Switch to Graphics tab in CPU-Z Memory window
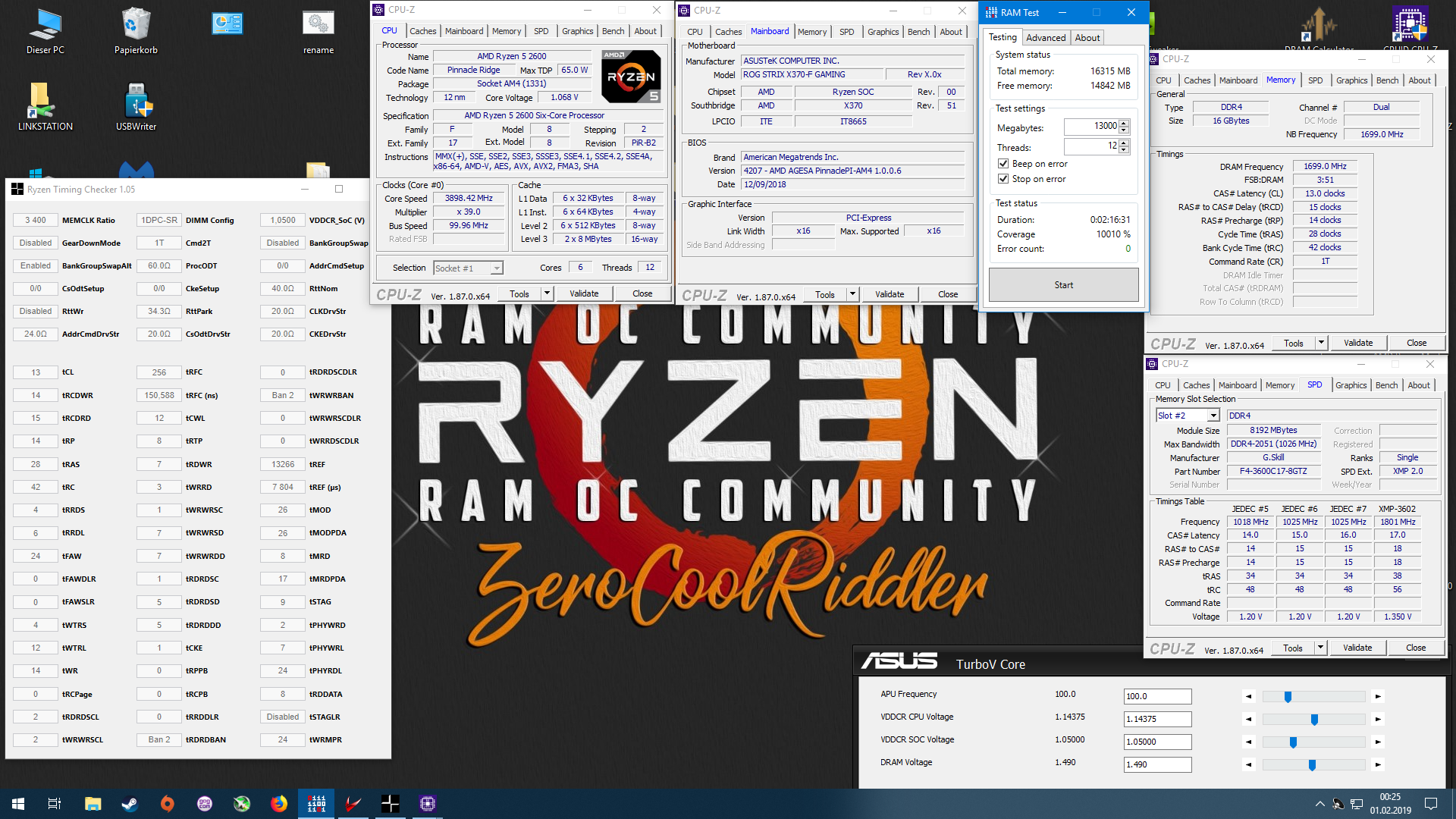The image size is (1456, 819). [1351, 80]
